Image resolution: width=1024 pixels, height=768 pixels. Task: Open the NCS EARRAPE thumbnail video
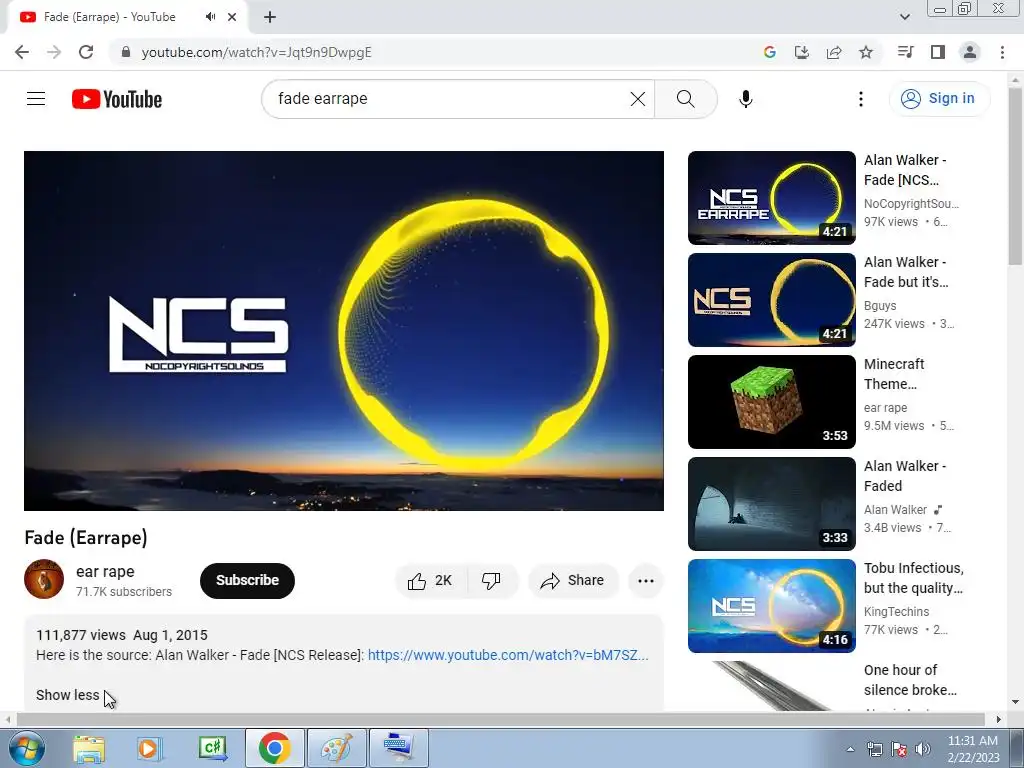(x=771, y=198)
